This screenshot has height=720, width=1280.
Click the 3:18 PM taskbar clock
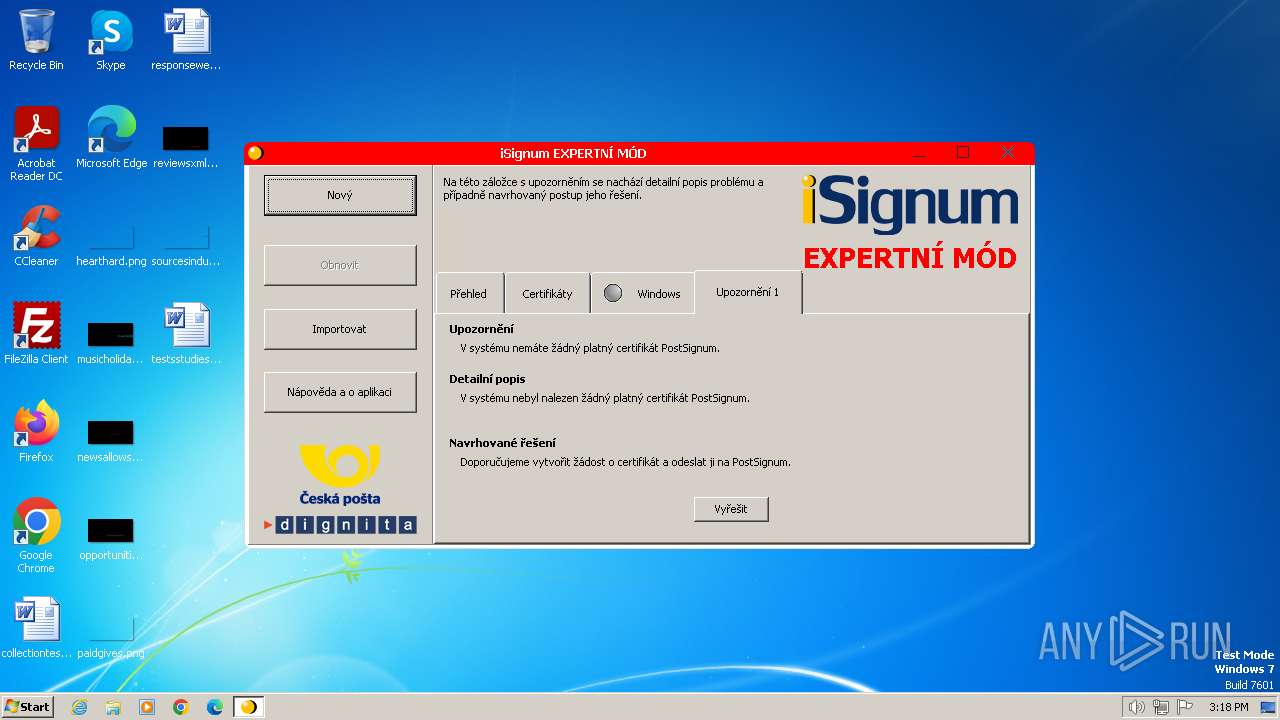(x=1228, y=707)
